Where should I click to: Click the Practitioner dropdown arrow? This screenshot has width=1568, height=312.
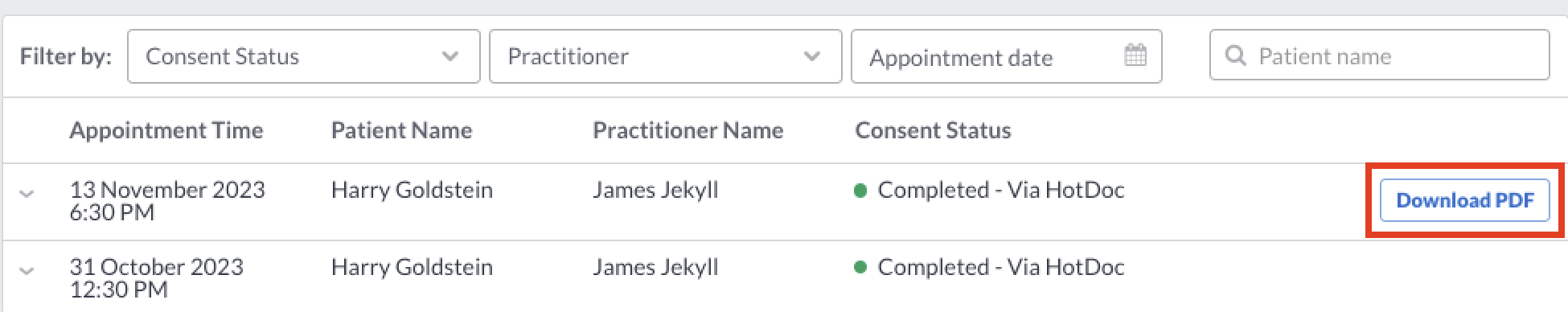coord(812,56)
